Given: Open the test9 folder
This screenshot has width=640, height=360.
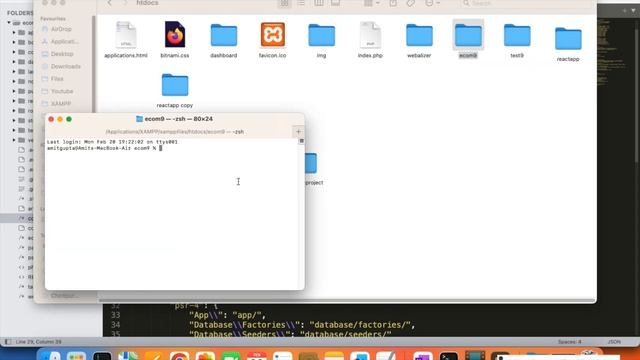Looking at the screenshot, I should [x=517, y=39].
